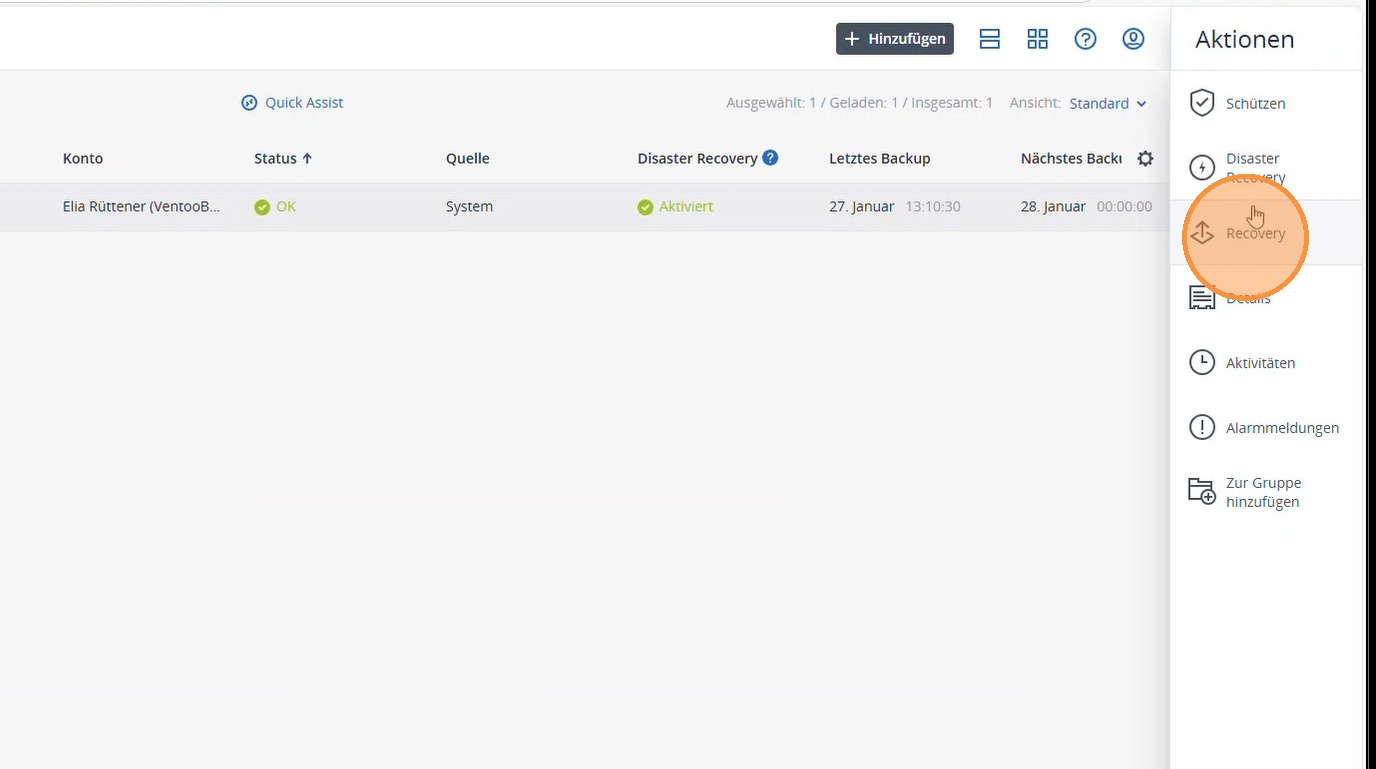Open Aktivitäten action
The width and height of the screenshot is (1376, 769).
[1266, 363]
